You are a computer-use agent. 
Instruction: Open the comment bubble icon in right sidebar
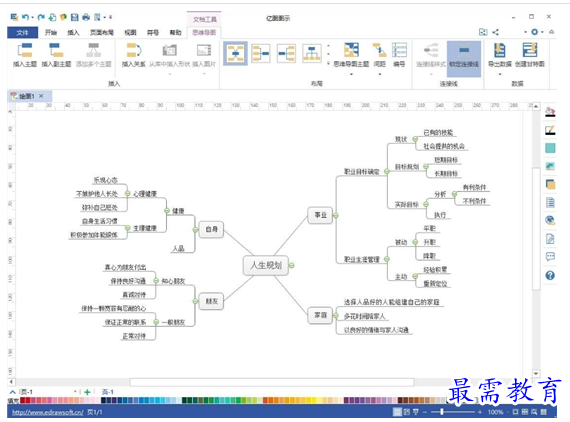tap(550, 257)
